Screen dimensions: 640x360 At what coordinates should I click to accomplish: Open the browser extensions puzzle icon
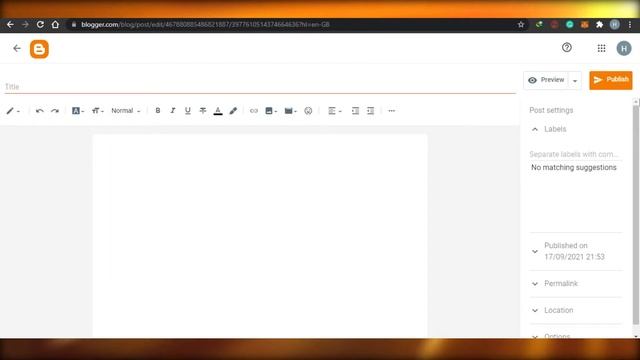pyautogui.click(x=599, y=24)
